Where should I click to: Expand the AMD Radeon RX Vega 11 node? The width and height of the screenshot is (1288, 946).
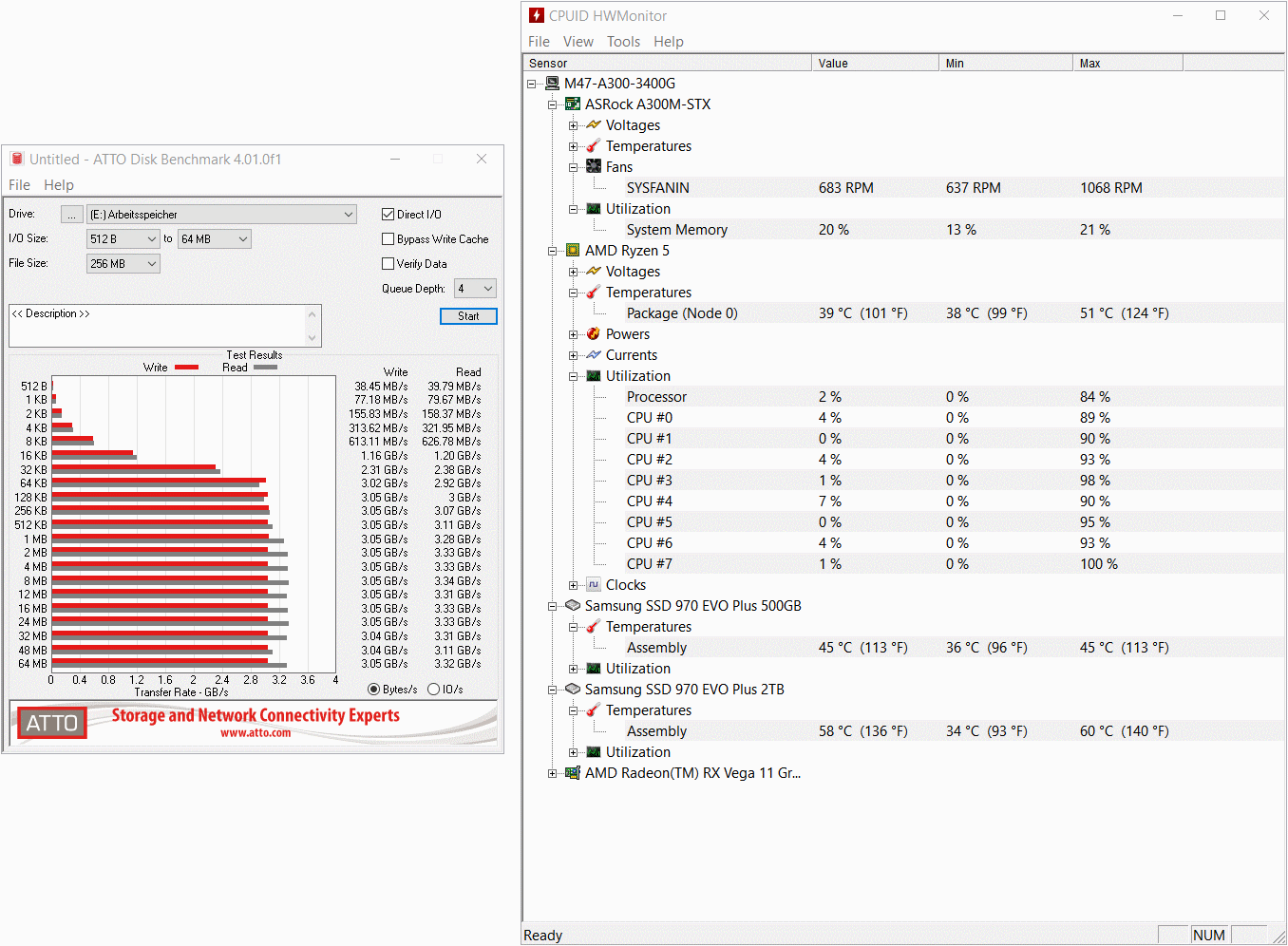(x=553, y=773)
